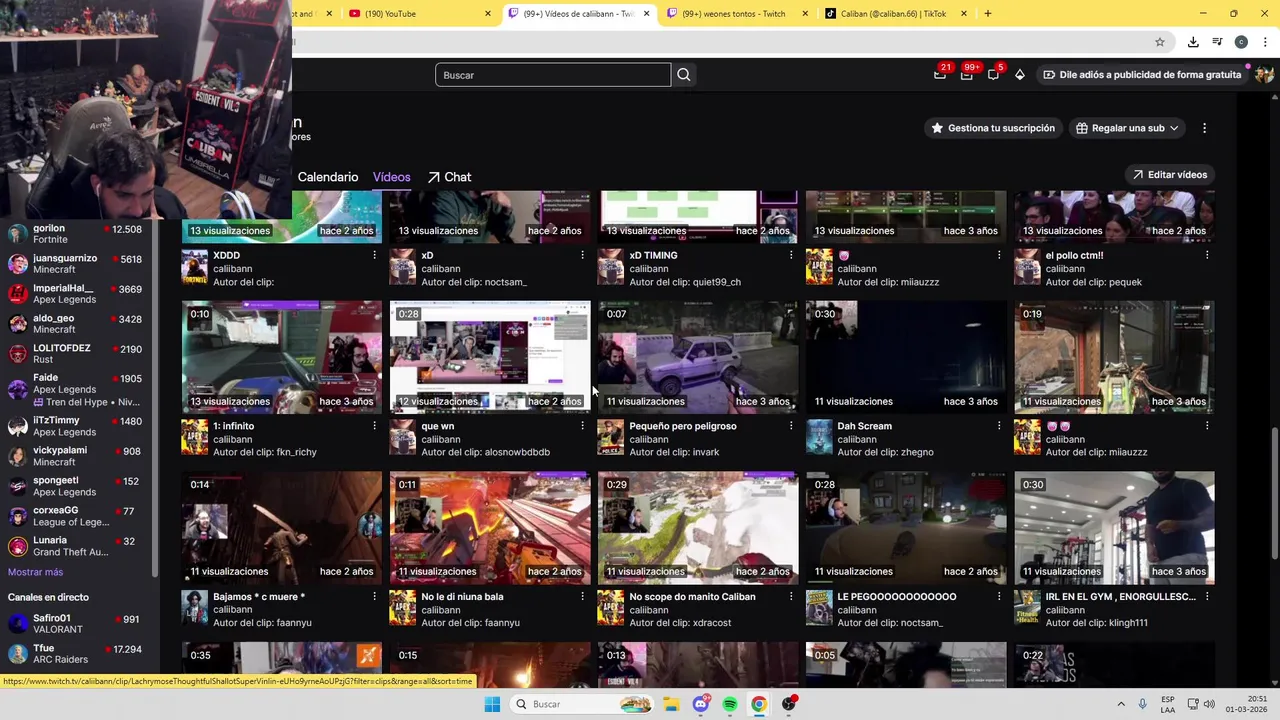This screenshot has width=1280, height=720.
Task: Click the ESP LAA language indicator
Action: (1168, 704)
